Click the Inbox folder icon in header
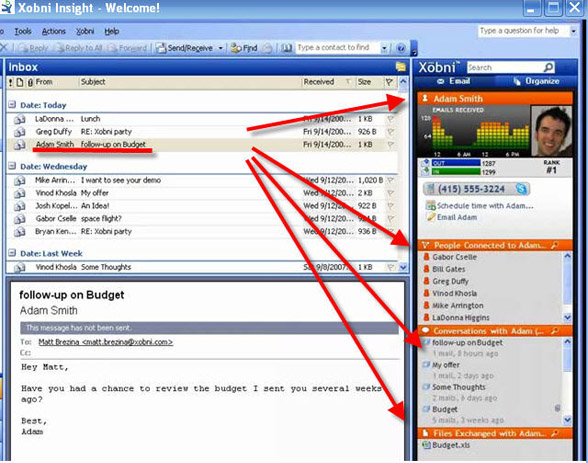This screenshot has height=463, width=588. (400, 67)
